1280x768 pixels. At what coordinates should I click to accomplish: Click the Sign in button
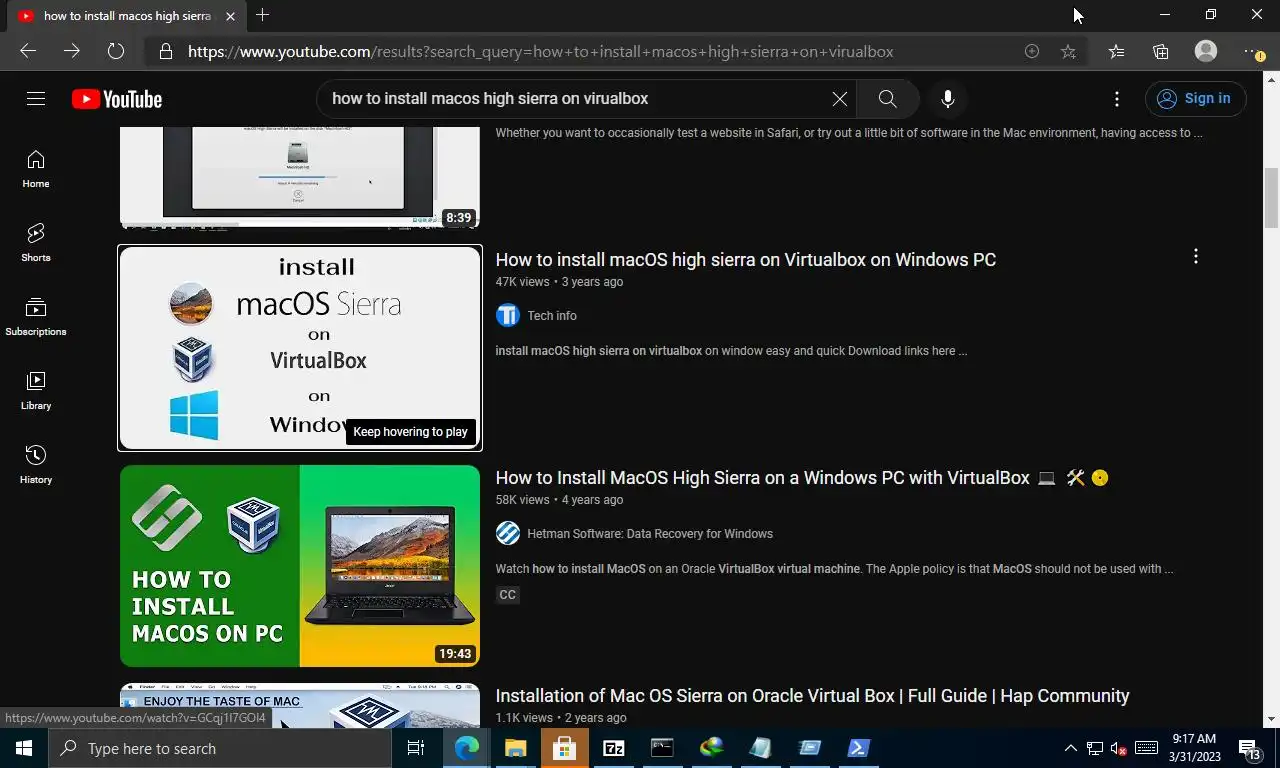point(1195,98)
